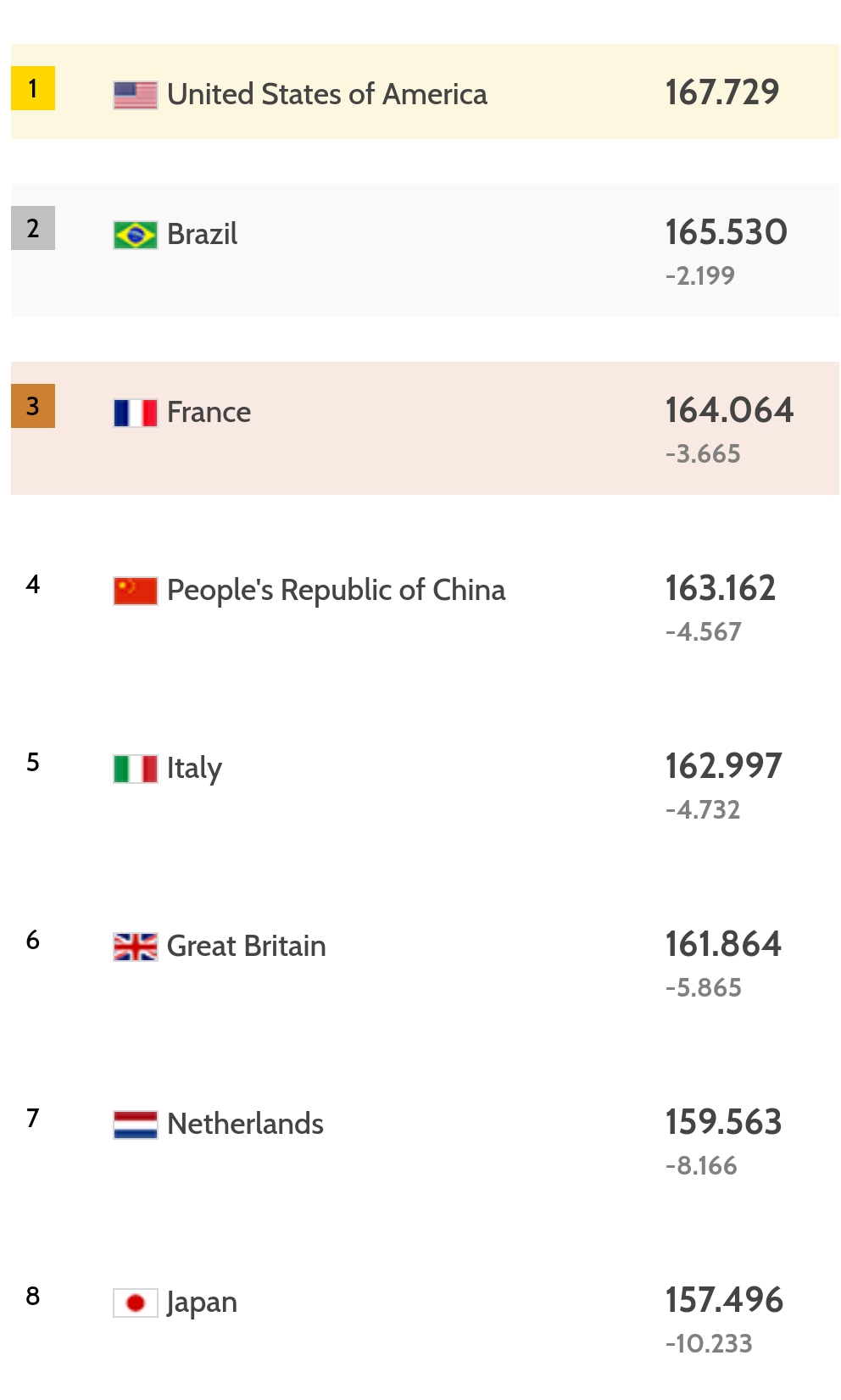Click the United States flag icon
The width and height of the screenshot is (841, 1400).
[x=136, y=95]
